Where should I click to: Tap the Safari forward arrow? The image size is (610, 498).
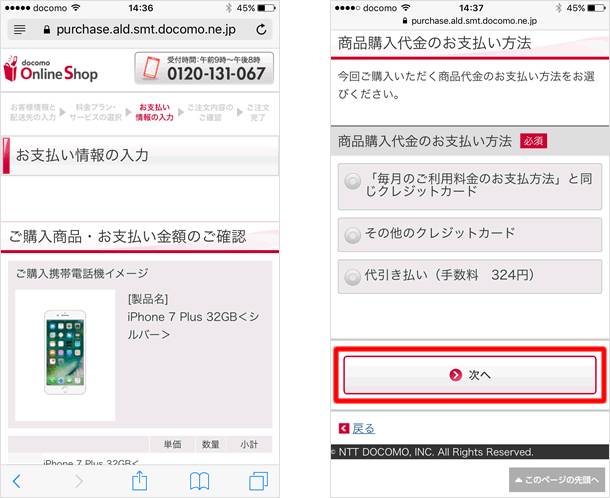pyautogui.click(x=79, y=481)
